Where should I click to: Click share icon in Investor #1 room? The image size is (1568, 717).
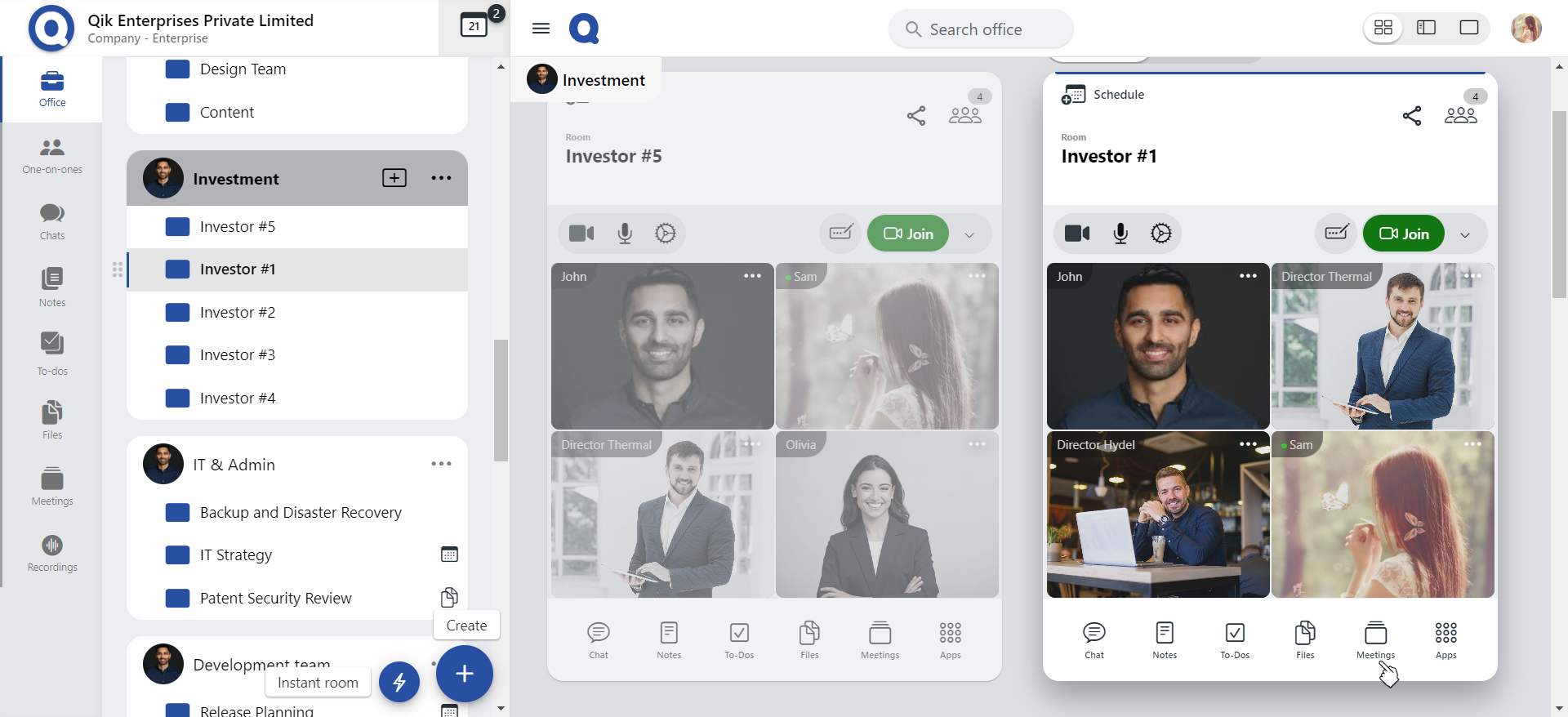point(1411,116)
